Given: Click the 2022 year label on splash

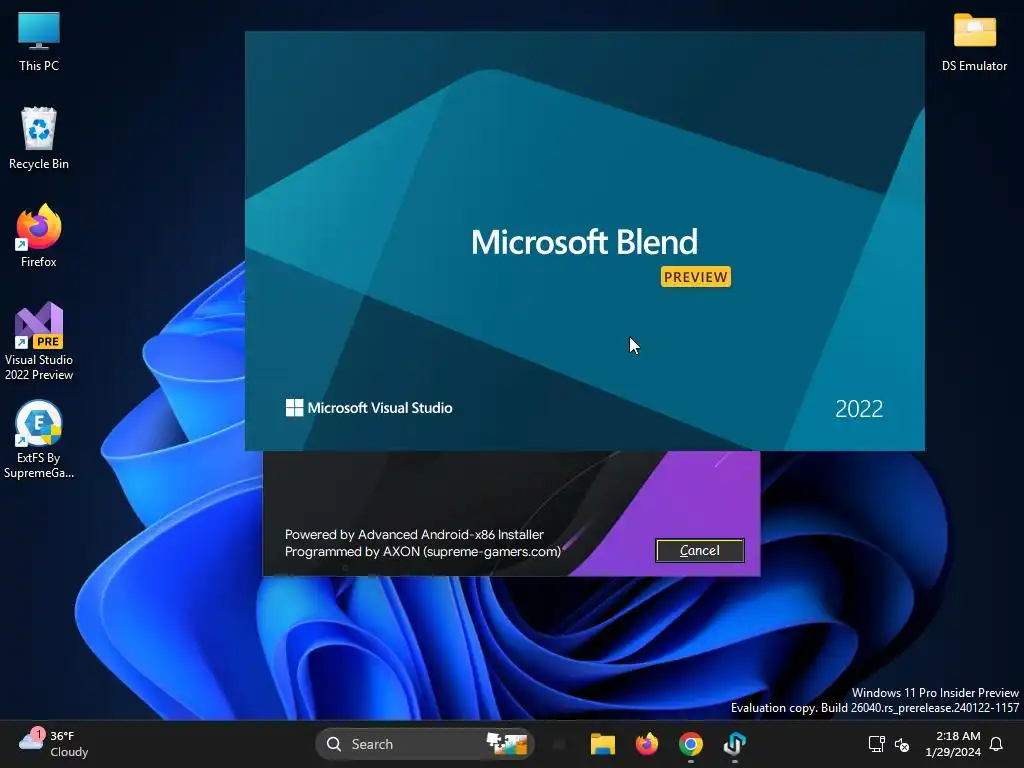Looking at the screenshot, I should tap(859, 409).
